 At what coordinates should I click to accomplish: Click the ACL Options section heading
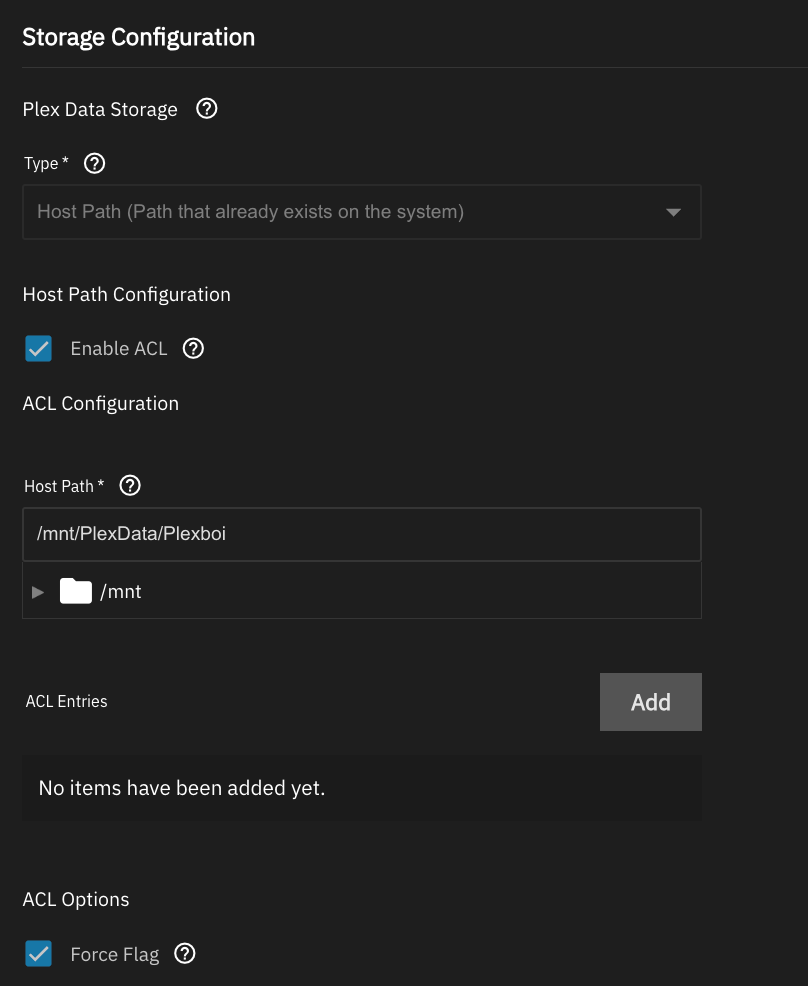(76, 899)
